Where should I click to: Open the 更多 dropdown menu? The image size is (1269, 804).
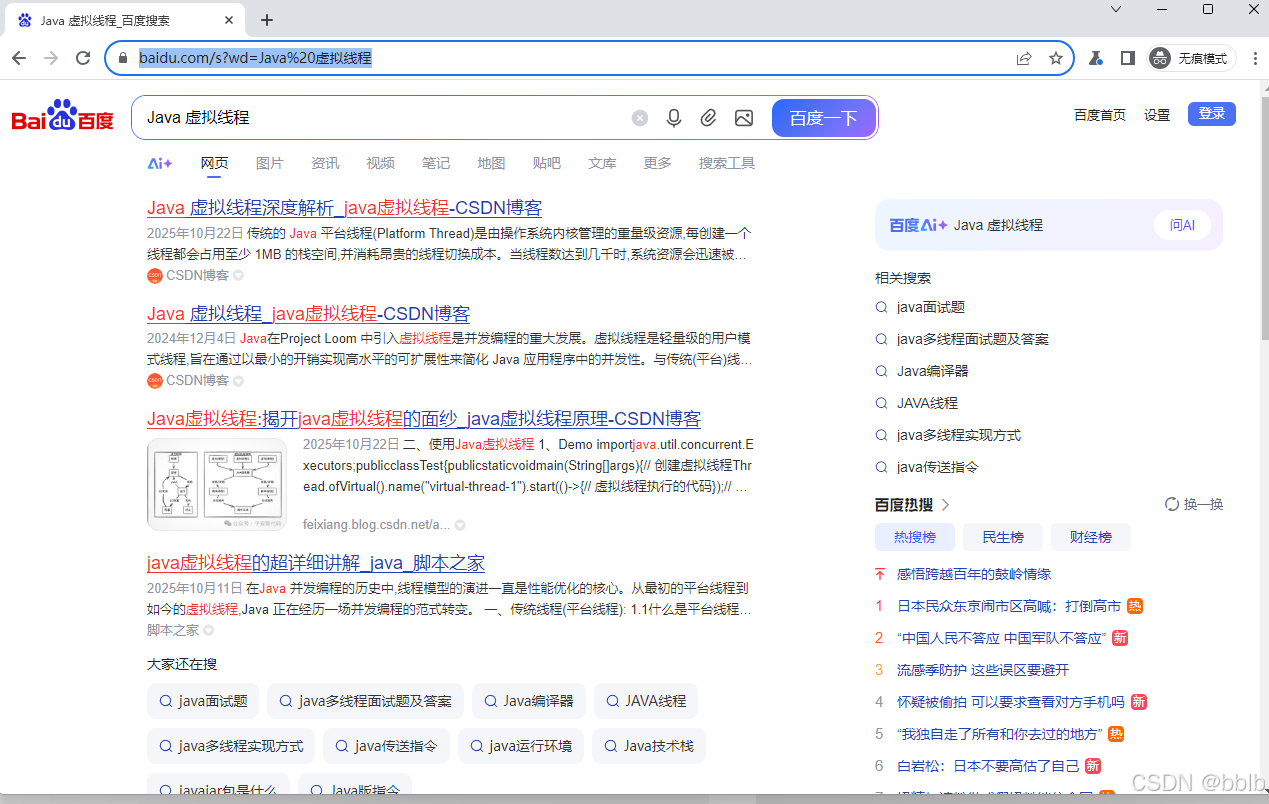[x=657, y=162]
